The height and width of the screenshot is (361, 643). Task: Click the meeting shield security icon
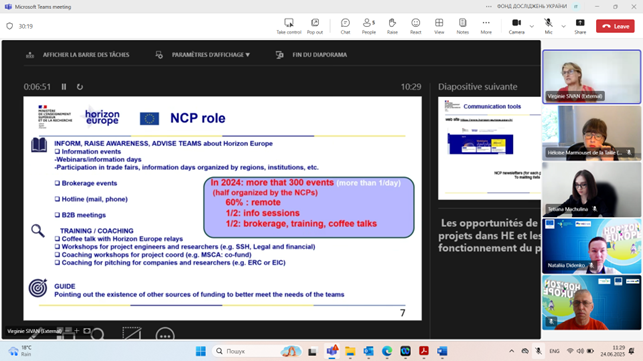pyautogui.click(x=9, y=26)
